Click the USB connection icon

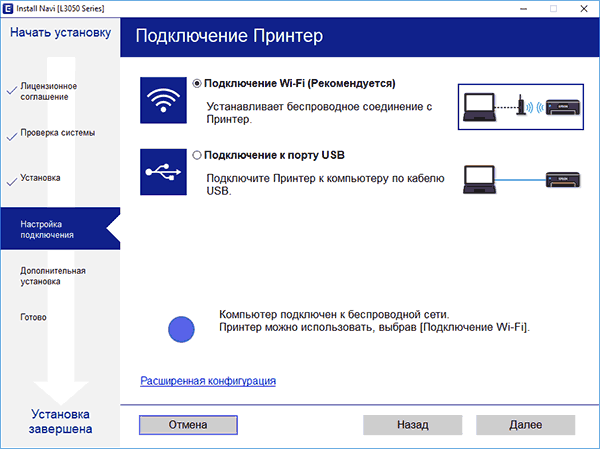point(163,172)
